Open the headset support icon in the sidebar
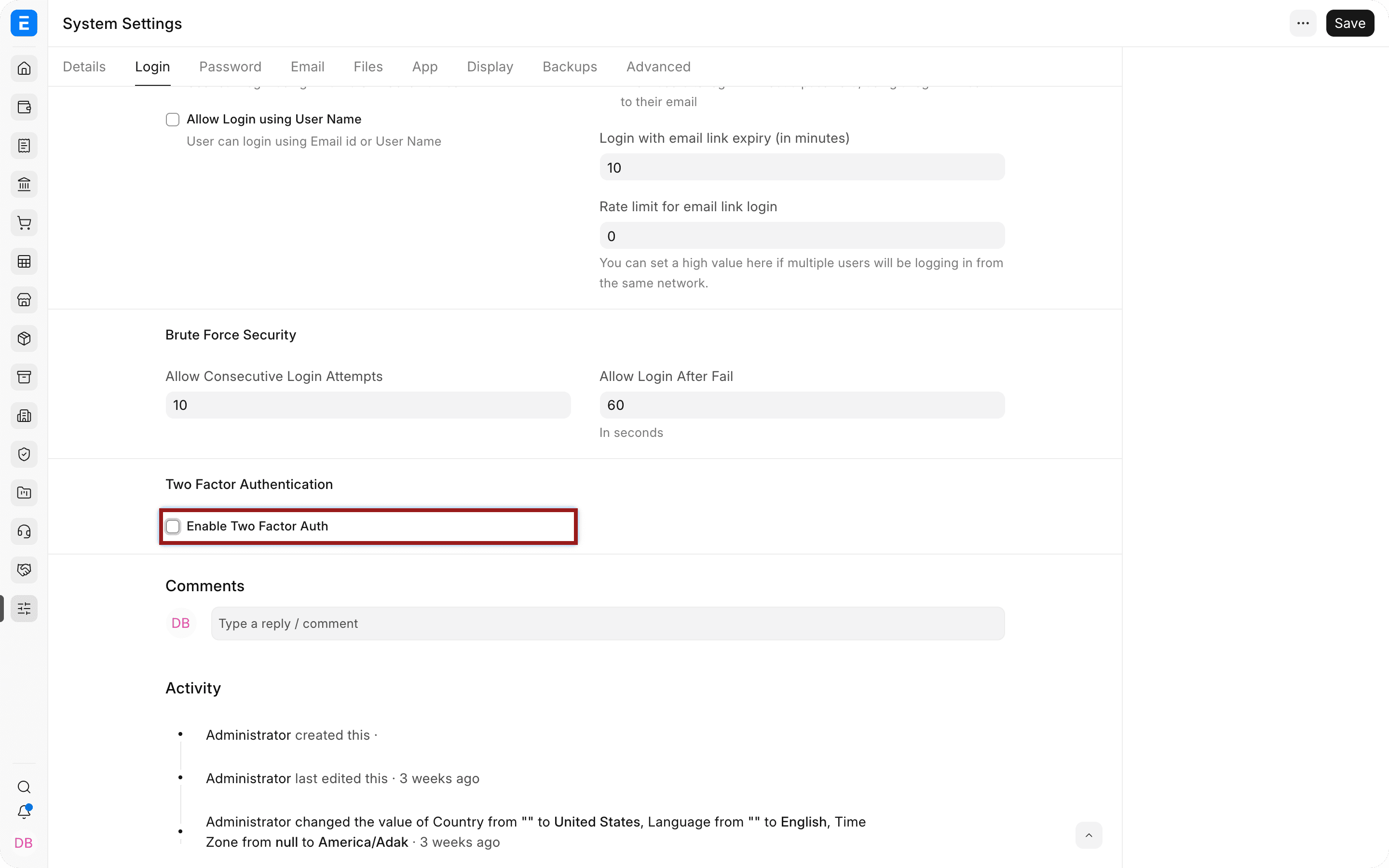 (24, 531)
